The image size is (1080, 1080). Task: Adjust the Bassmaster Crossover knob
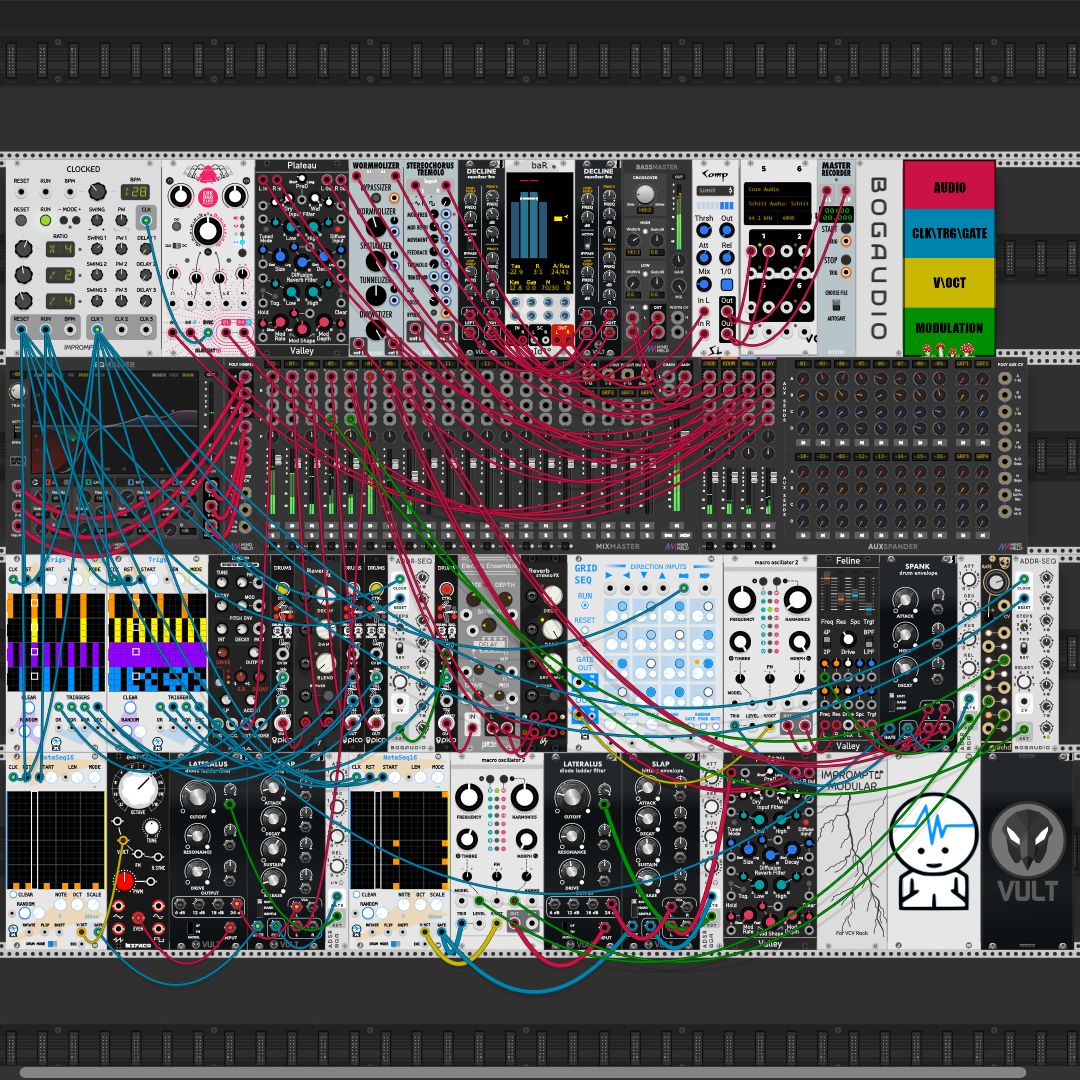pos(645,195)
